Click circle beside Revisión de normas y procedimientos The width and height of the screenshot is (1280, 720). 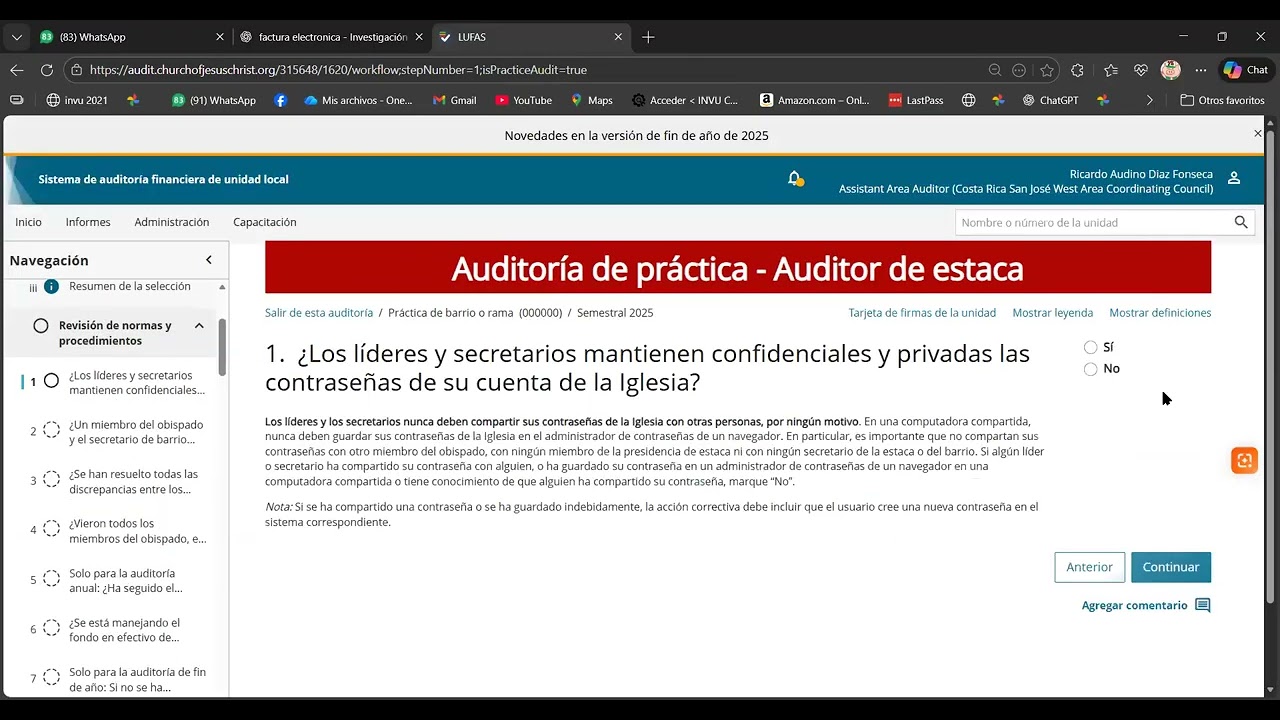[41, 326]
